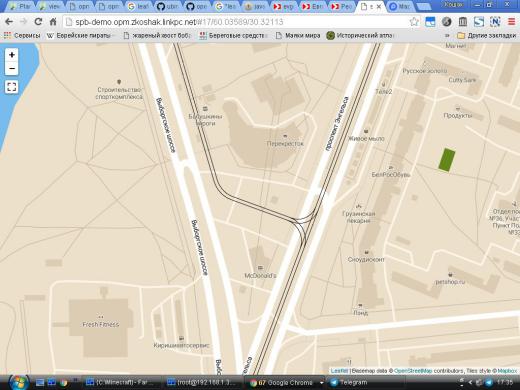The height and width of the screenshot is (390, 520).
Task: Zoom in the map with plus button
Action: point(12,55)
